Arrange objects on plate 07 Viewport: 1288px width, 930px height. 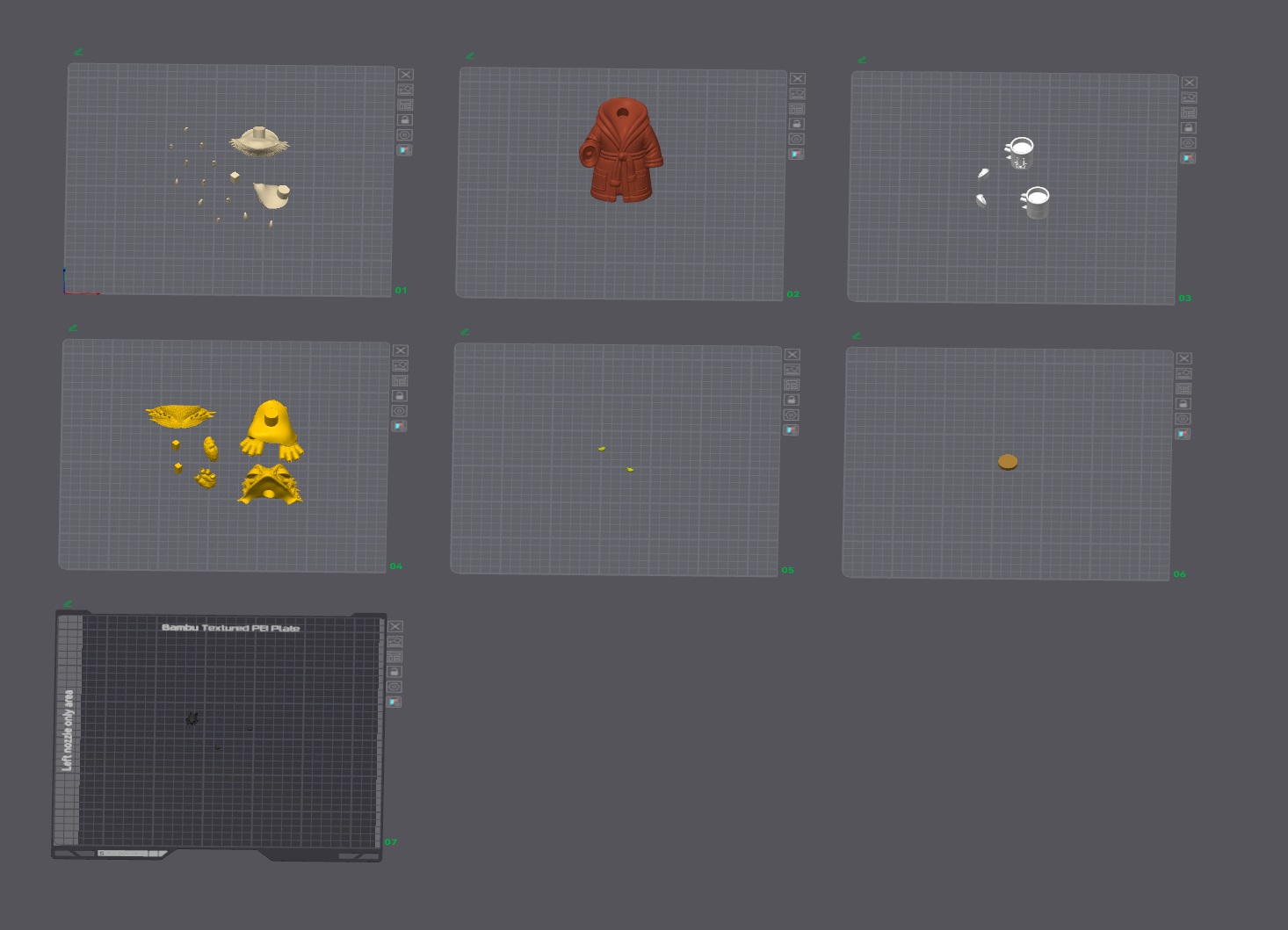[x=394, y=657]
